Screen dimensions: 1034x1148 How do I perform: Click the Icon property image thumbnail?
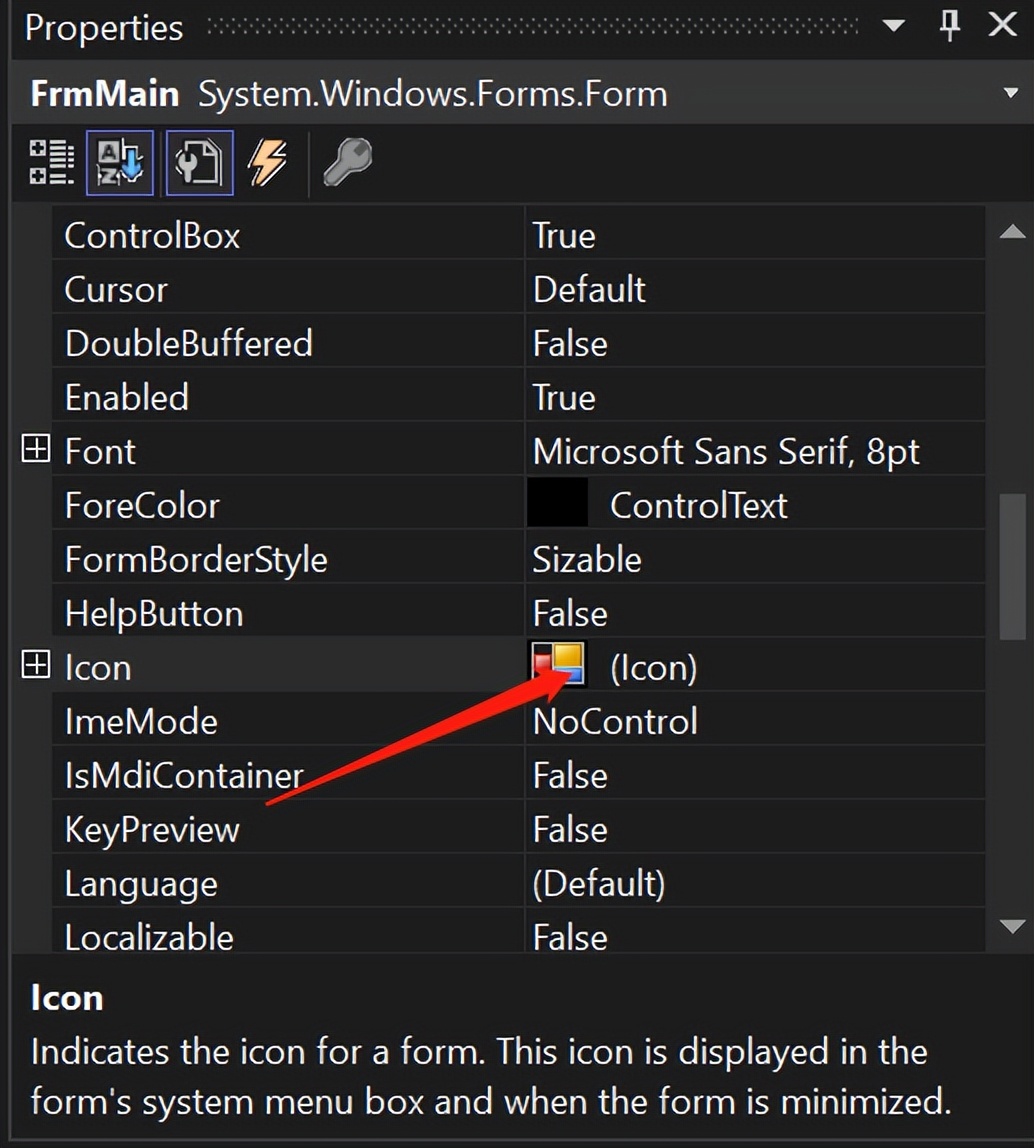558,666
